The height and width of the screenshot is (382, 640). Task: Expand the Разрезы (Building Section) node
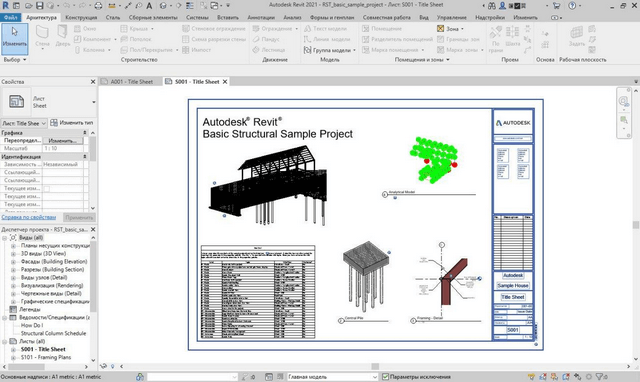(13, 270)
